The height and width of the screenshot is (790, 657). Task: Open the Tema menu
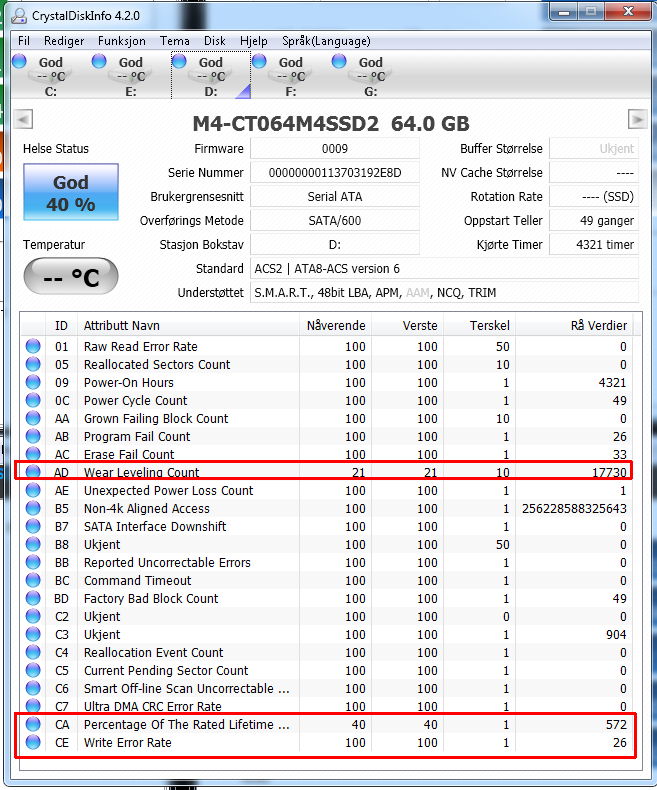pyautogui.click(x=174, y=41)
